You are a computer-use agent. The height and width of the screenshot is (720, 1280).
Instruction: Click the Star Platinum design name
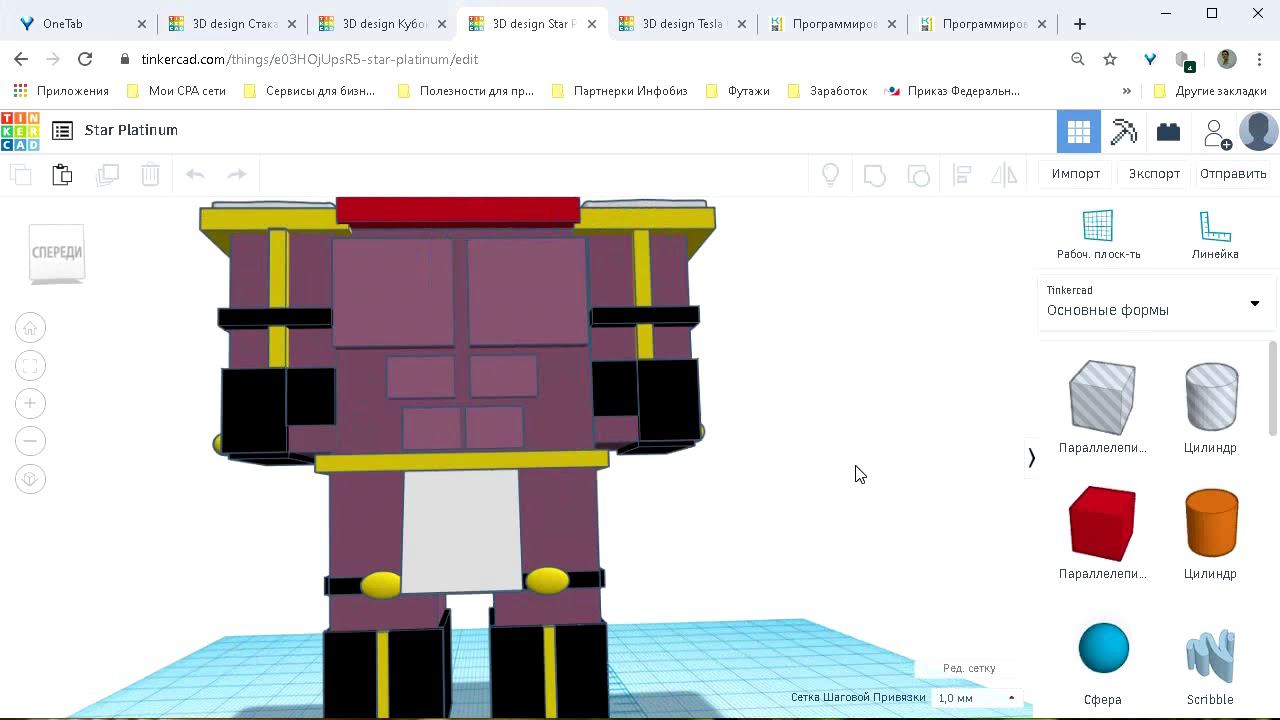pos(131,130)
